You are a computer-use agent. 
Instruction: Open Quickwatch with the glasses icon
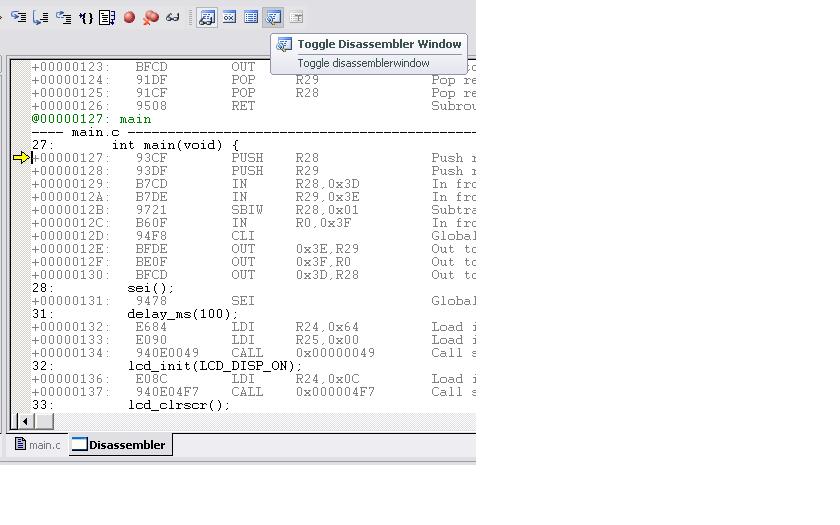(172, 18)
